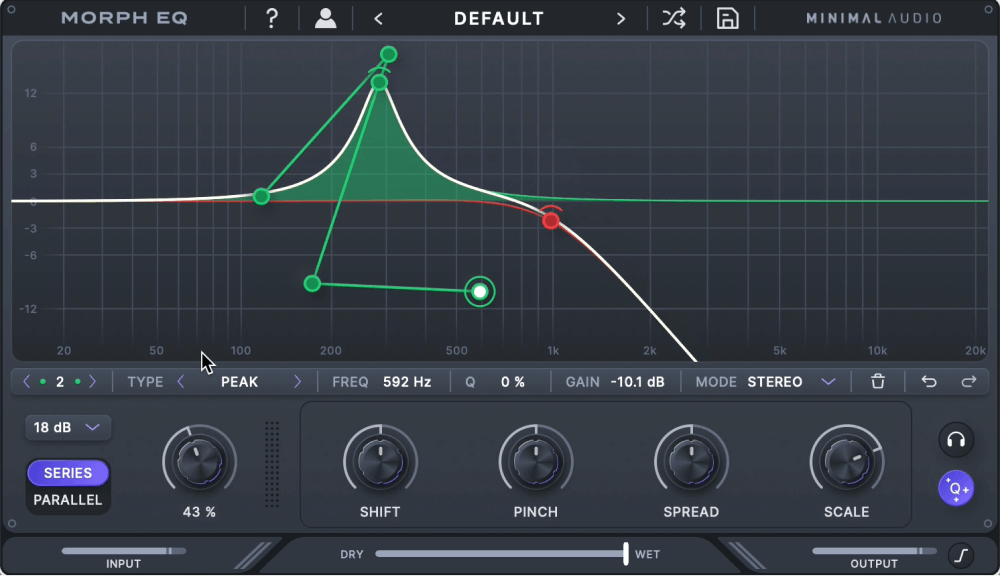Open the help question mark icon
The width and height of the screenshot is (1000, 576).
(x=272, y=18)
